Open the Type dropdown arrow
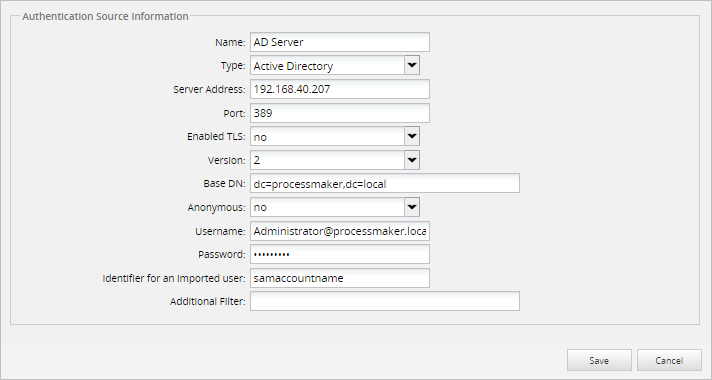This screenshot has height=380, width=712. tap(412, 65)
